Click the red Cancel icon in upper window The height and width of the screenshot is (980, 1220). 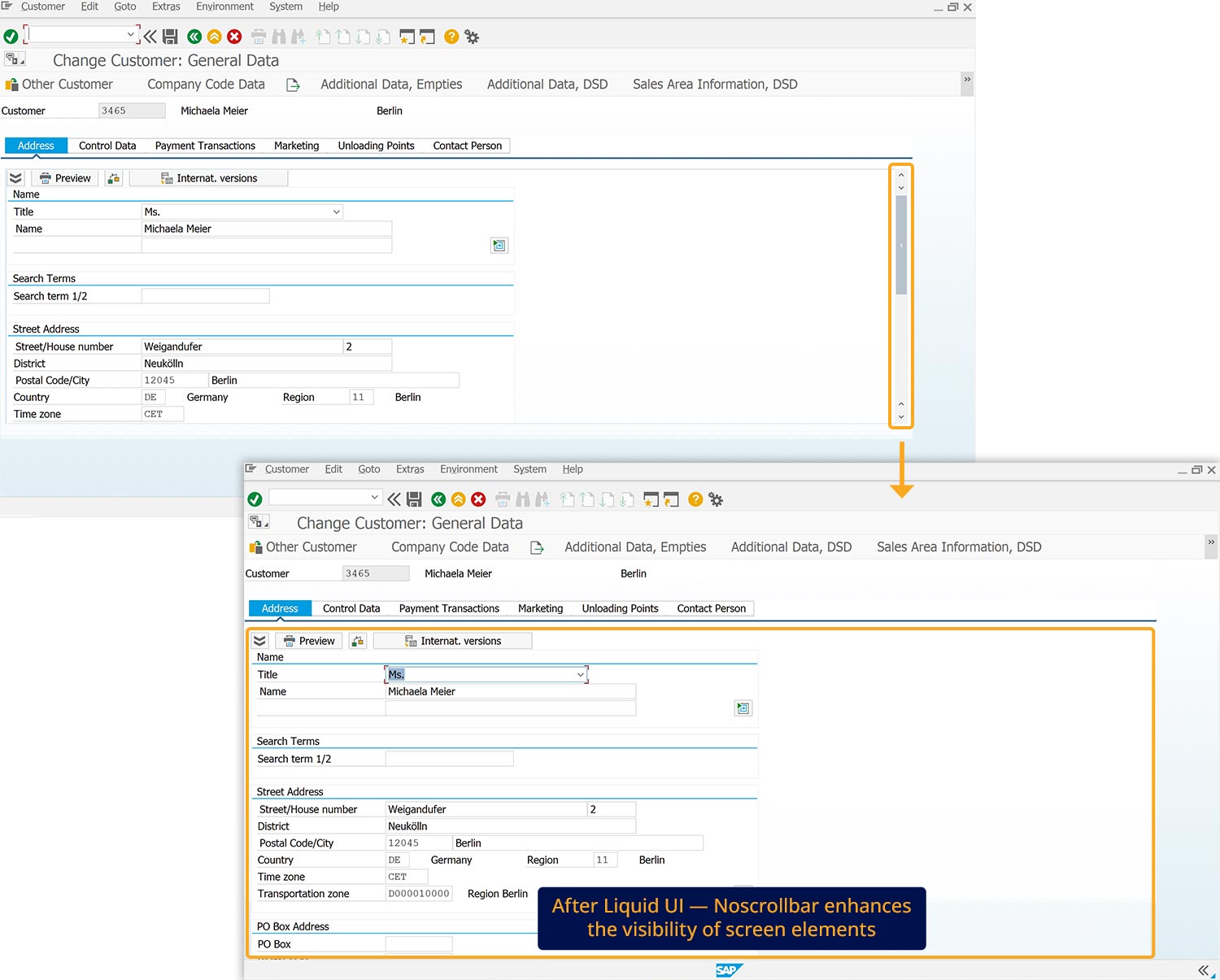(x=234, y=37)
